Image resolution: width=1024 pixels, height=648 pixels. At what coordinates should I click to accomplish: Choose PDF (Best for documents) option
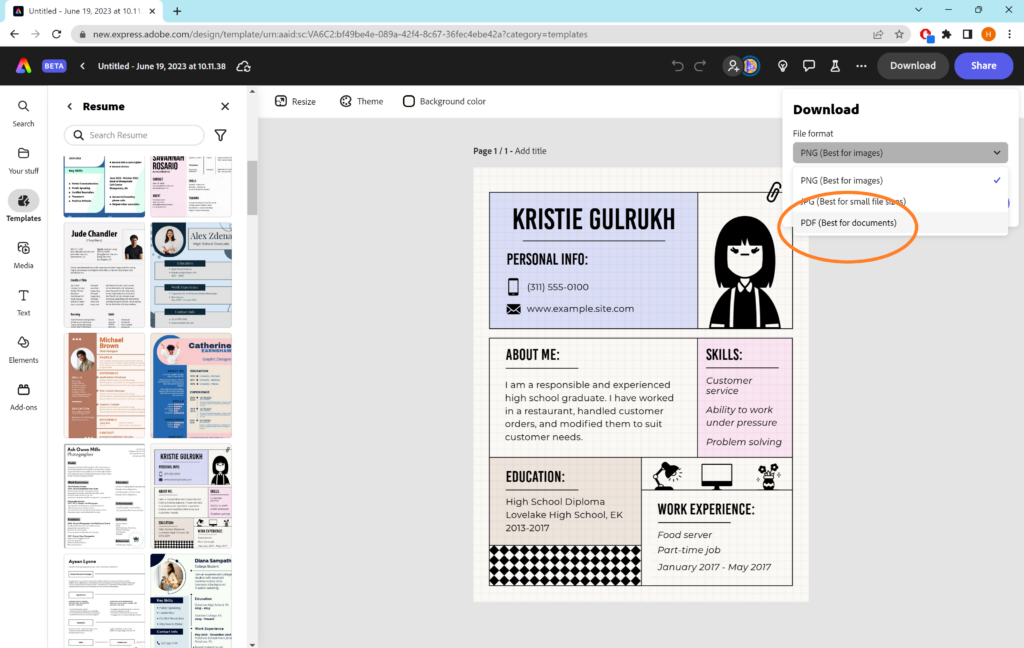click(900, 223)
